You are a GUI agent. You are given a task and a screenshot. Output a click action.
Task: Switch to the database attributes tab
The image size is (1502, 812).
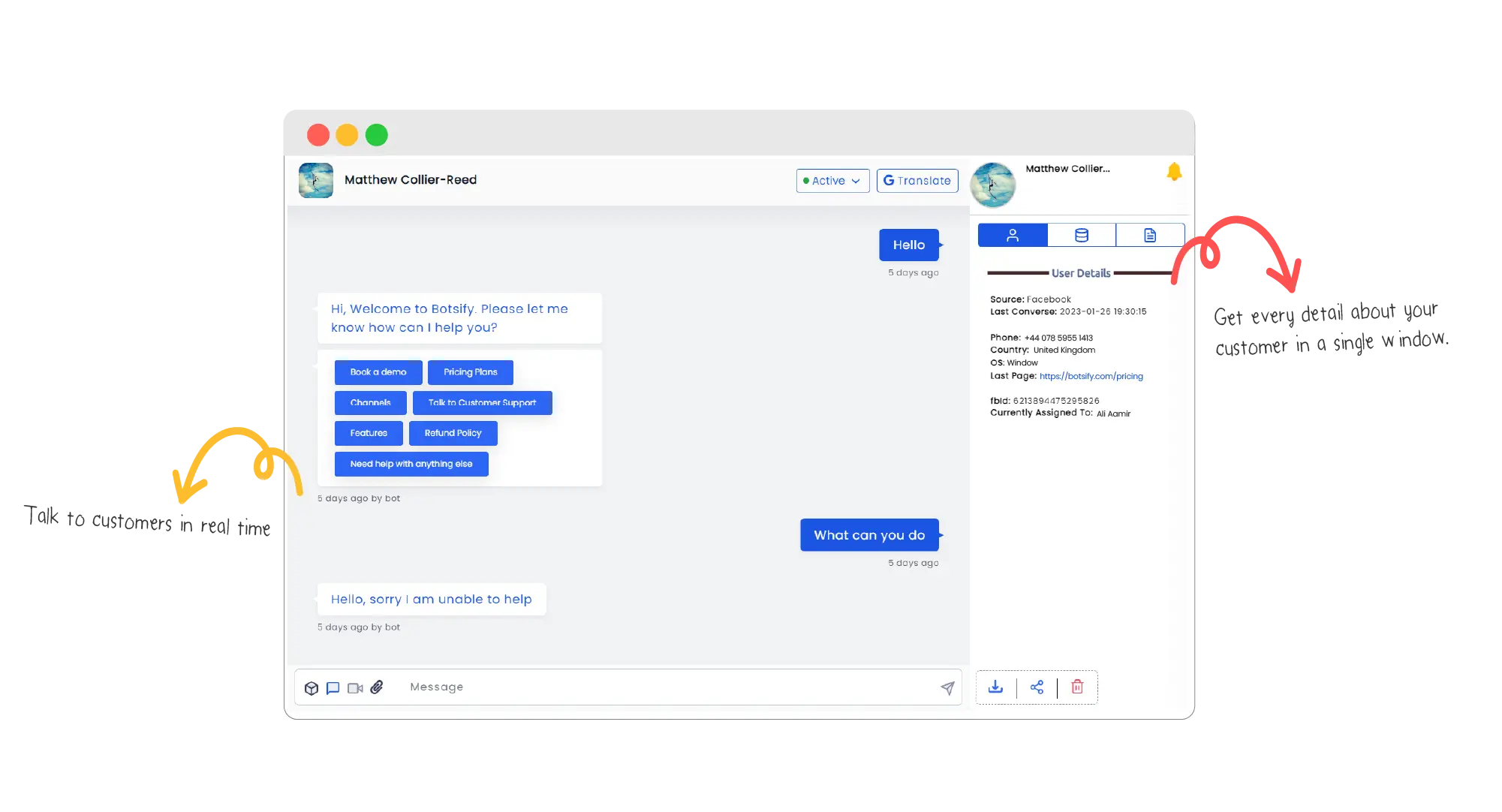(x=1081, y=236)
